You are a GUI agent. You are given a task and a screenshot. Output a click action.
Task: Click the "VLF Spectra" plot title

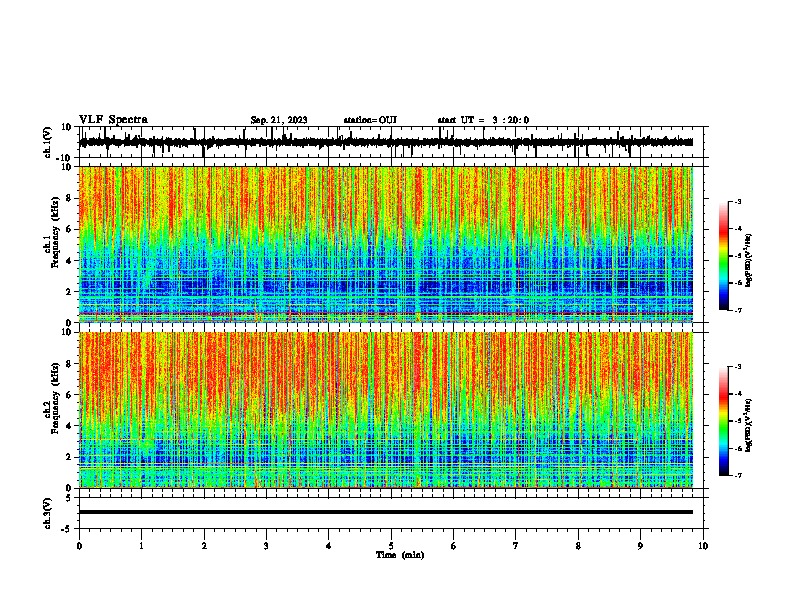113,120
